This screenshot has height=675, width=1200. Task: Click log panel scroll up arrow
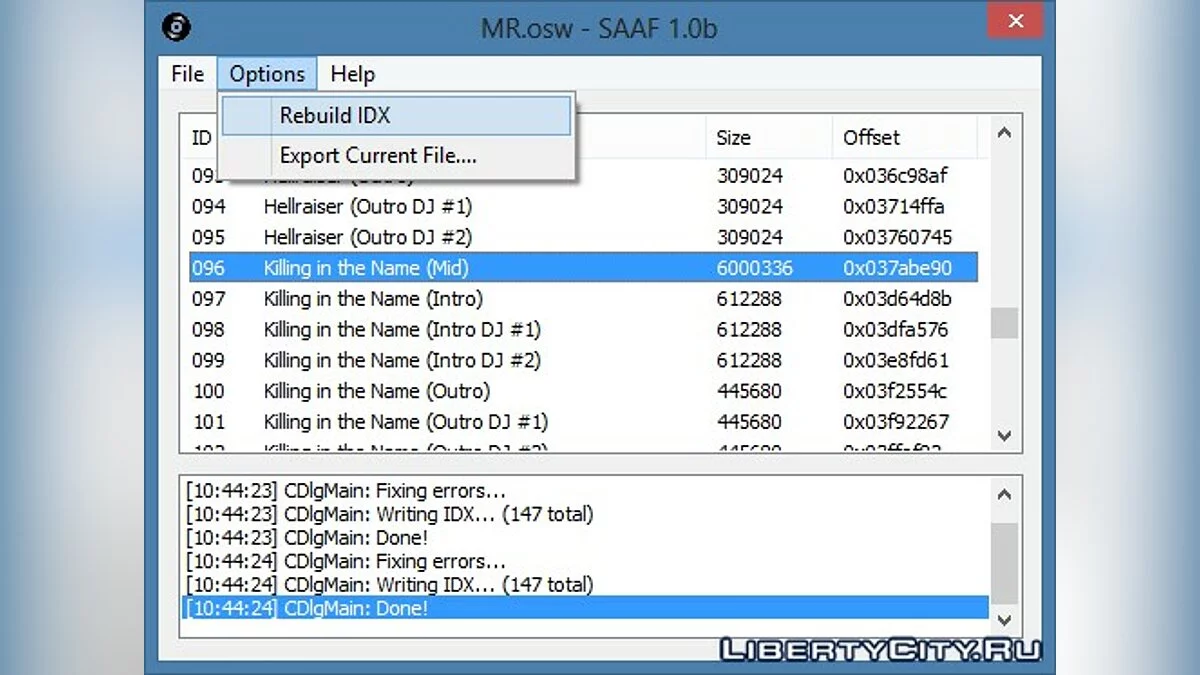point(1005,493)
